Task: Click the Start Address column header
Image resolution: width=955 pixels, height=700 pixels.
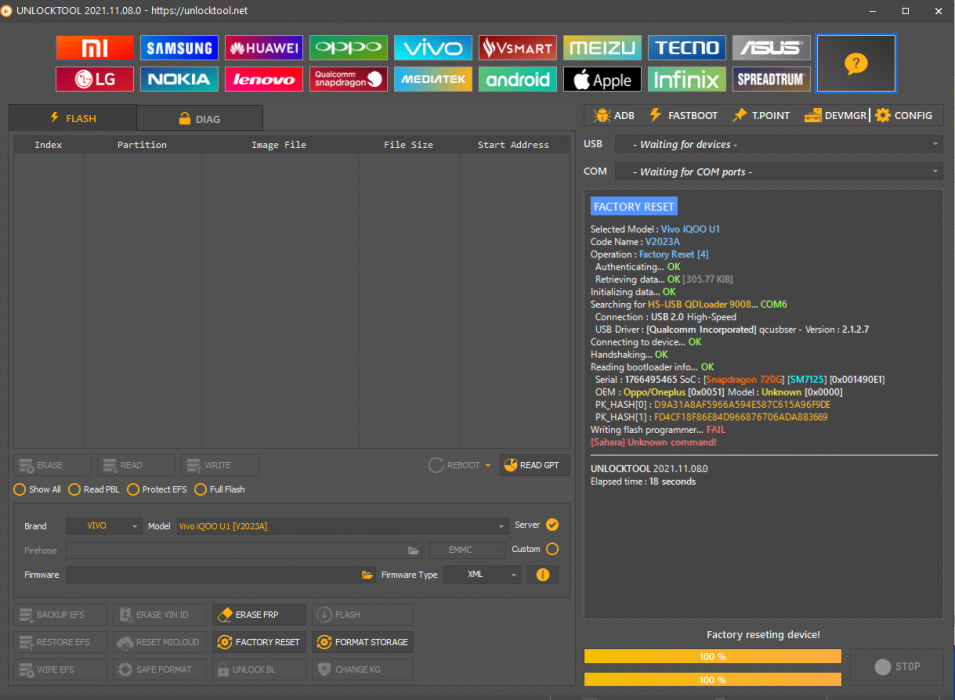Action: click(x=513, y=145)
